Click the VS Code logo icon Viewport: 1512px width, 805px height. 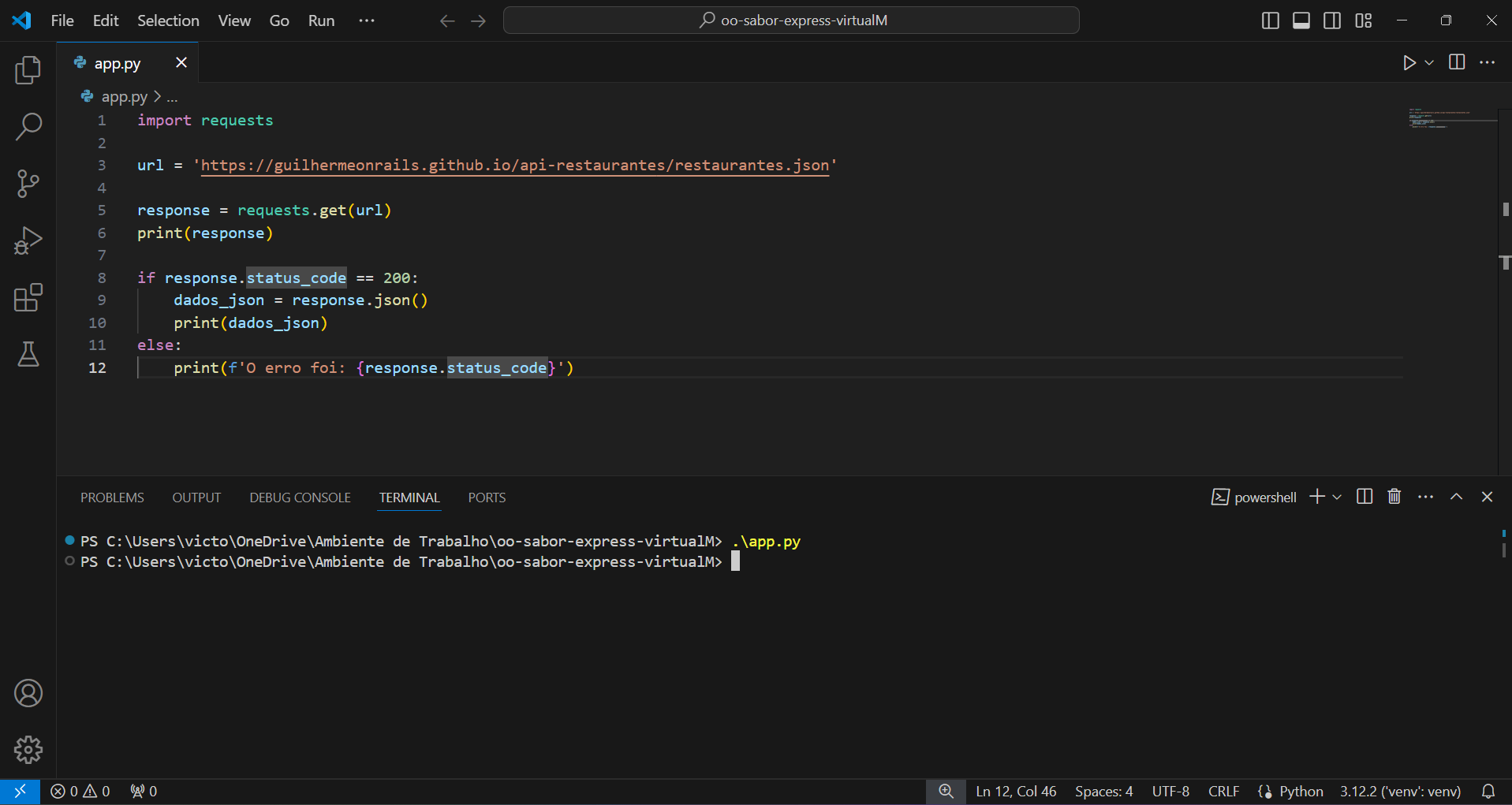tap(21, 20)
